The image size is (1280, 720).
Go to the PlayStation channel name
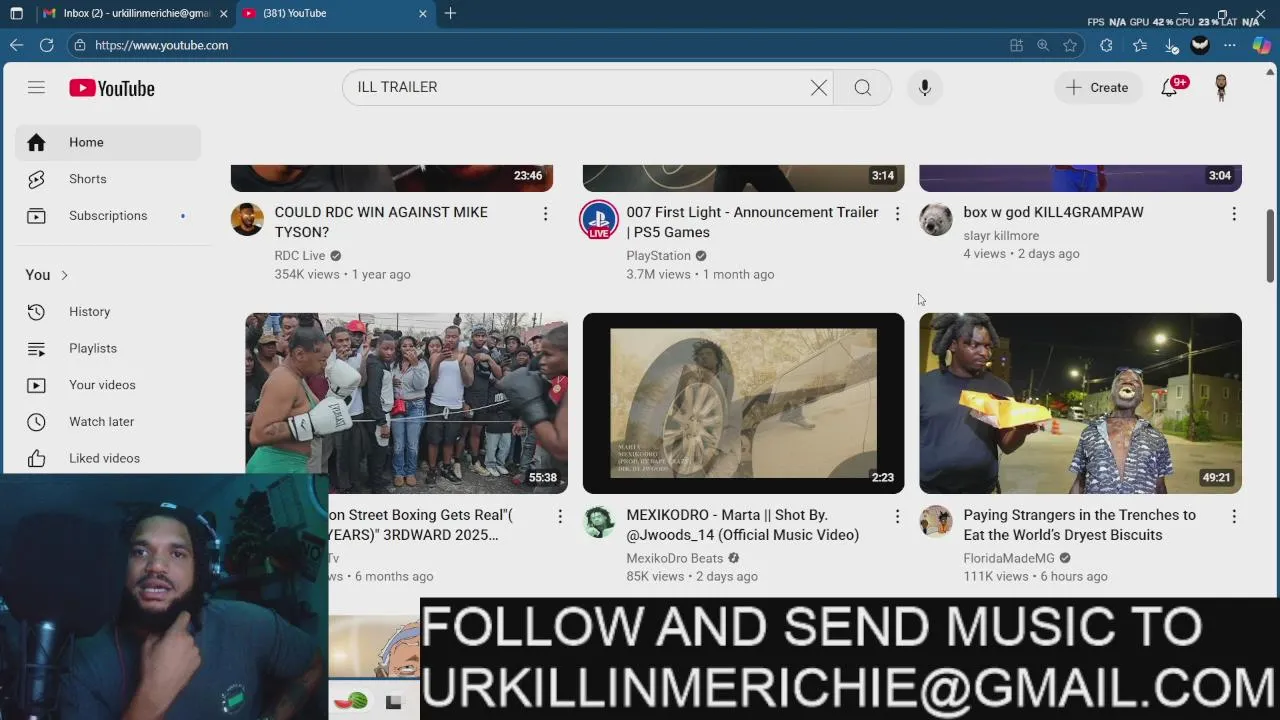point(658,256)
